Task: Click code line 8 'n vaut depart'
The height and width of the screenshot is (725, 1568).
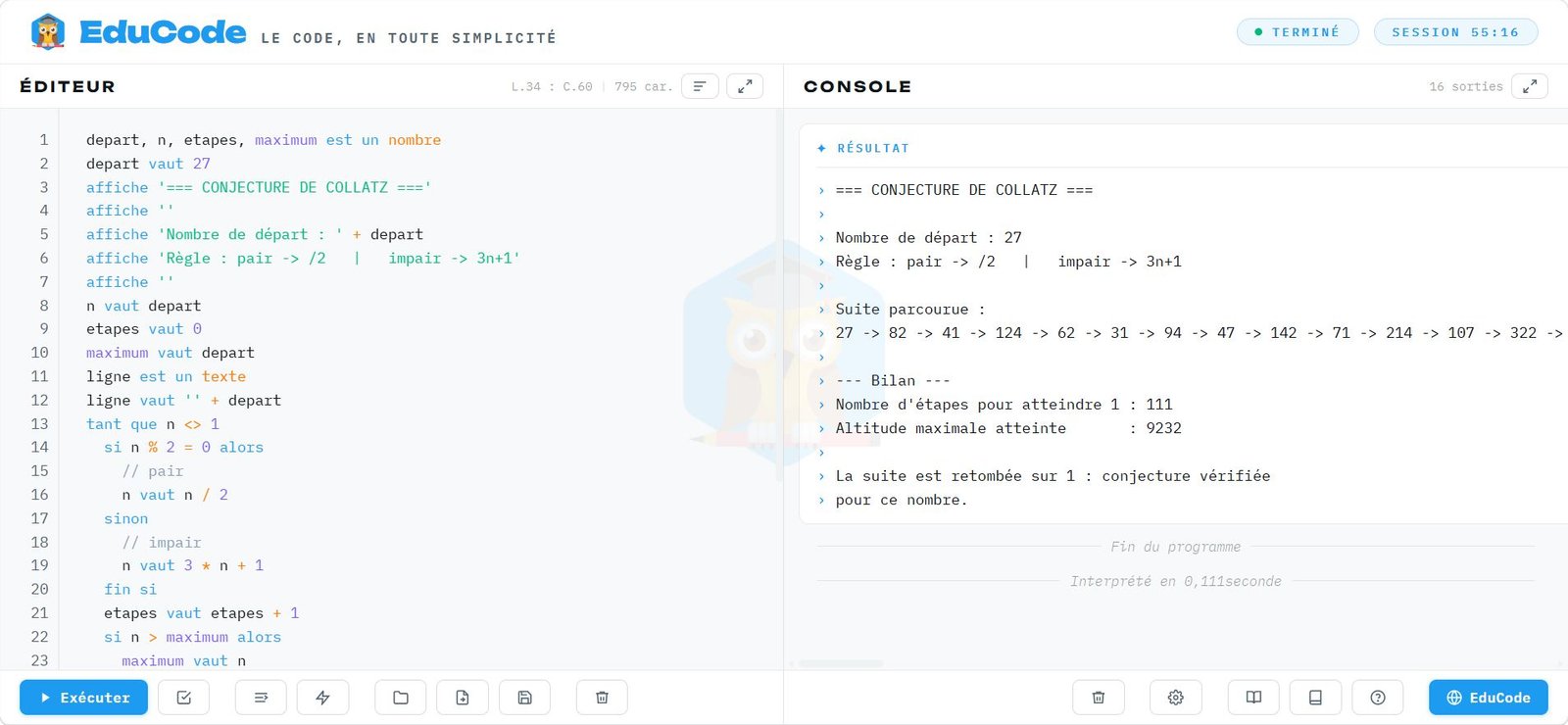Action: [143, 306]
